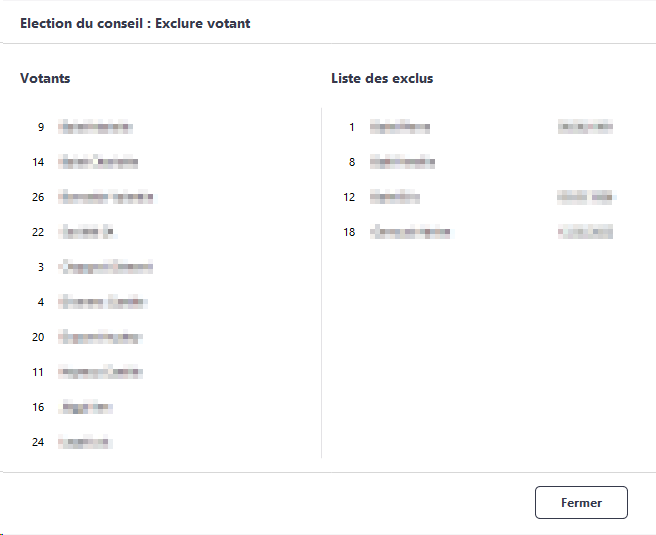Pick excluded entry number 18

point(410,232)
